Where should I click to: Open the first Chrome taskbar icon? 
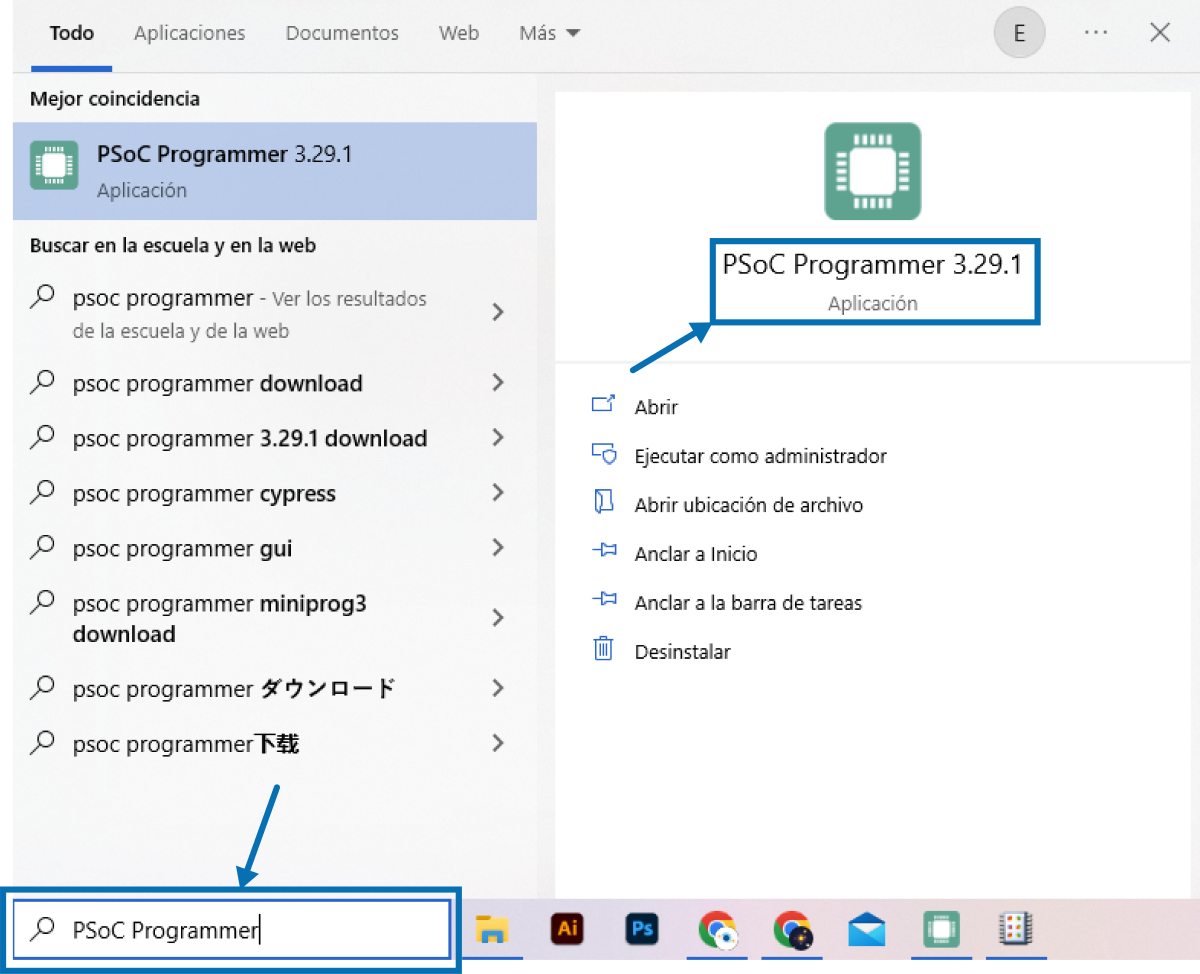click(x=718, y=930)
